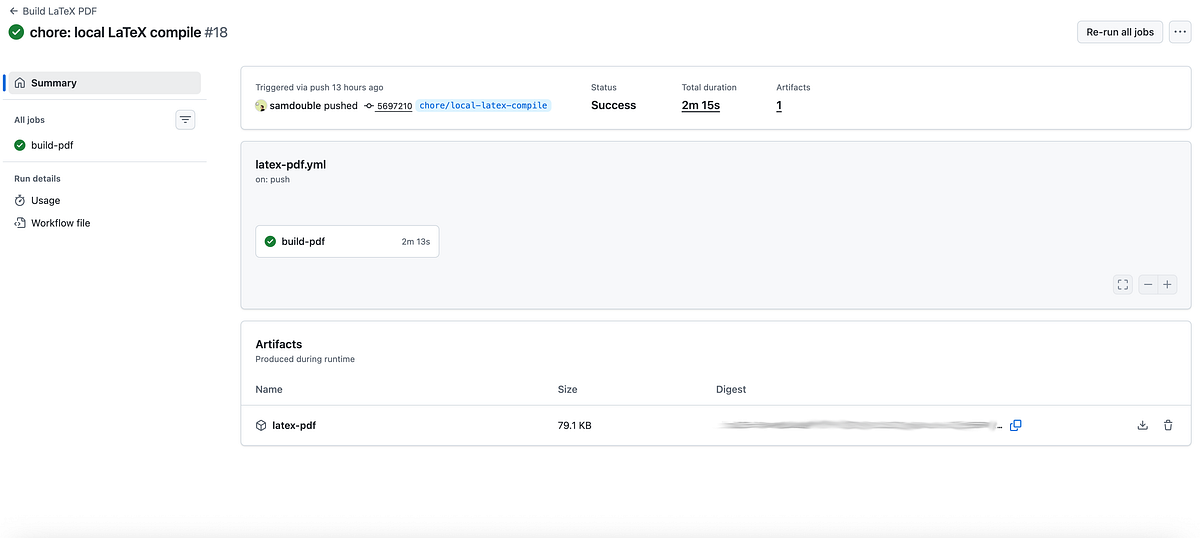Screen dimensions: 1200x538
Task: Select the Summary sidebar item
Action: pyautogui.click(x=104, y=83)
